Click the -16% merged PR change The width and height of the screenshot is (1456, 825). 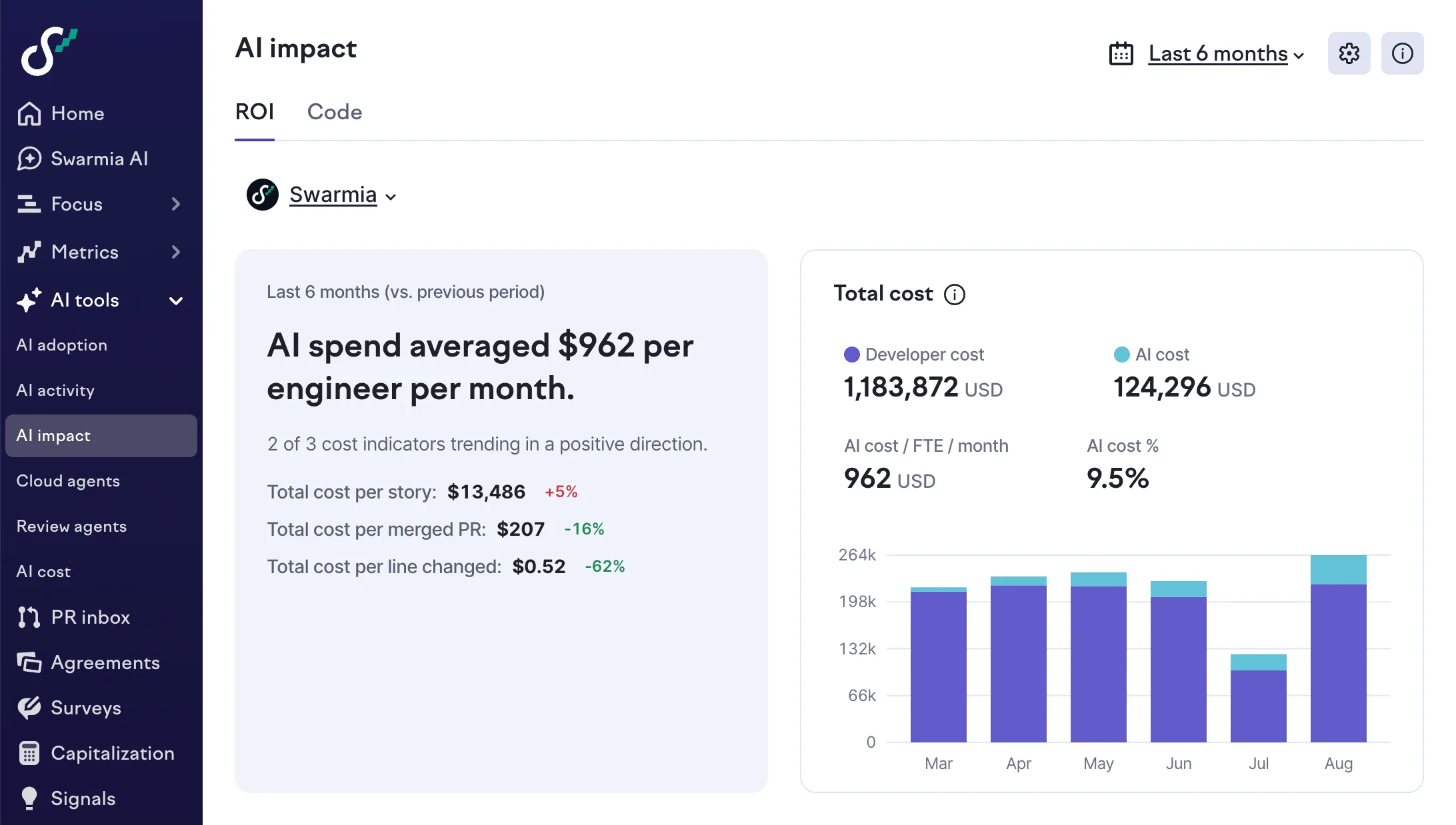point(584,529)
